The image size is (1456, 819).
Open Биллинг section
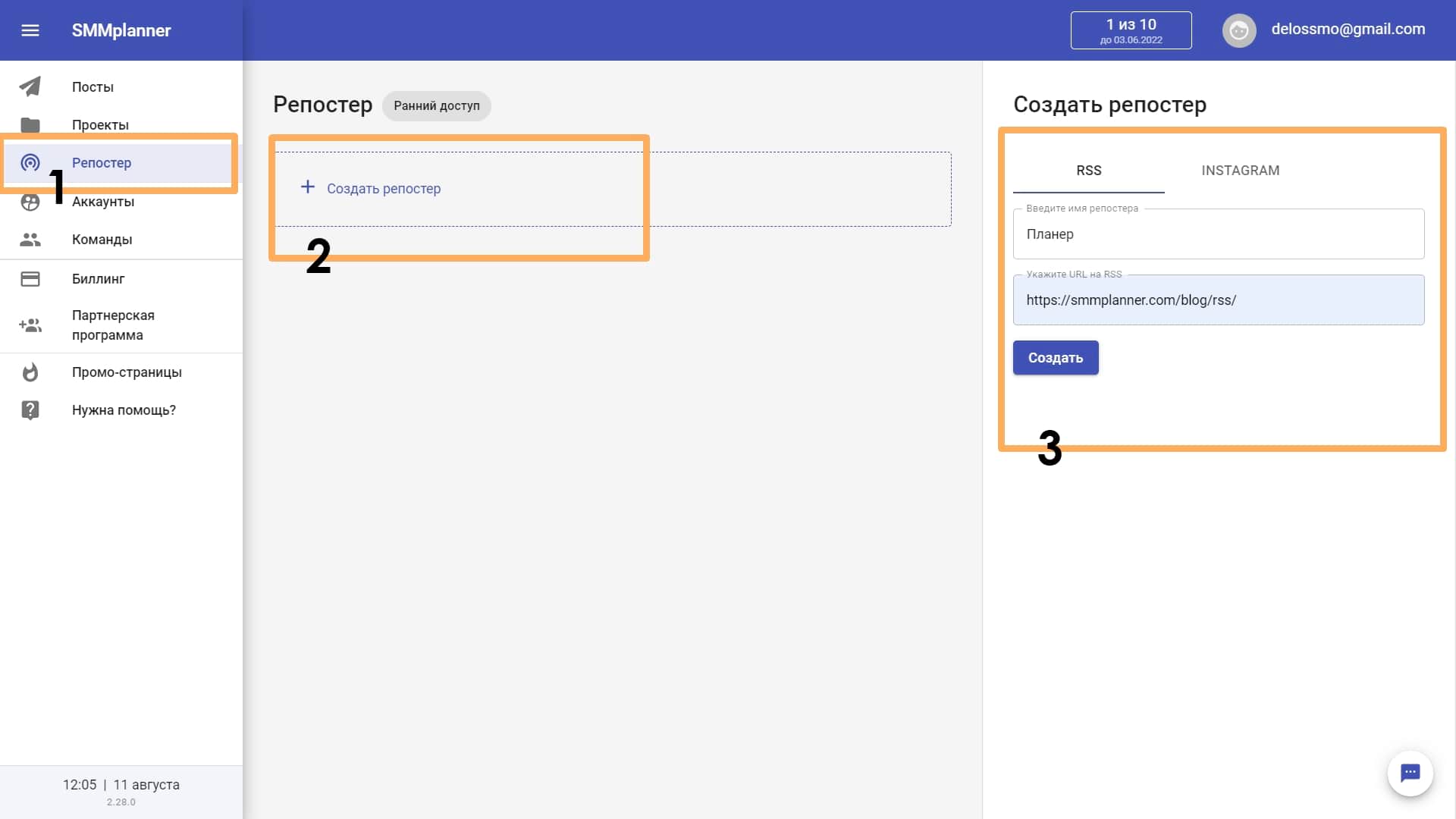[x=121, y=279]
